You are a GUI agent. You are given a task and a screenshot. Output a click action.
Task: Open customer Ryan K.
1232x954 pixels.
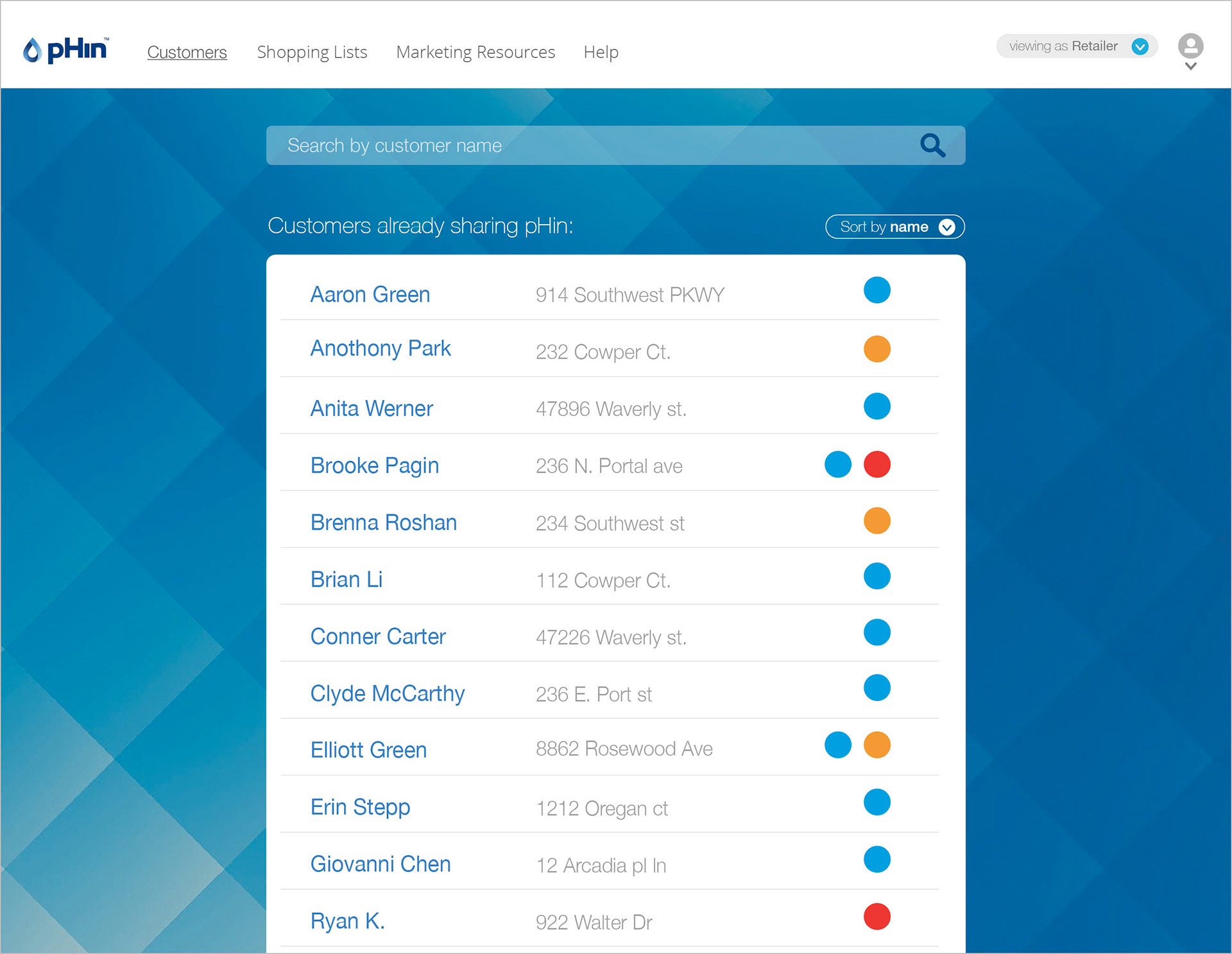[x=348, y=921]
